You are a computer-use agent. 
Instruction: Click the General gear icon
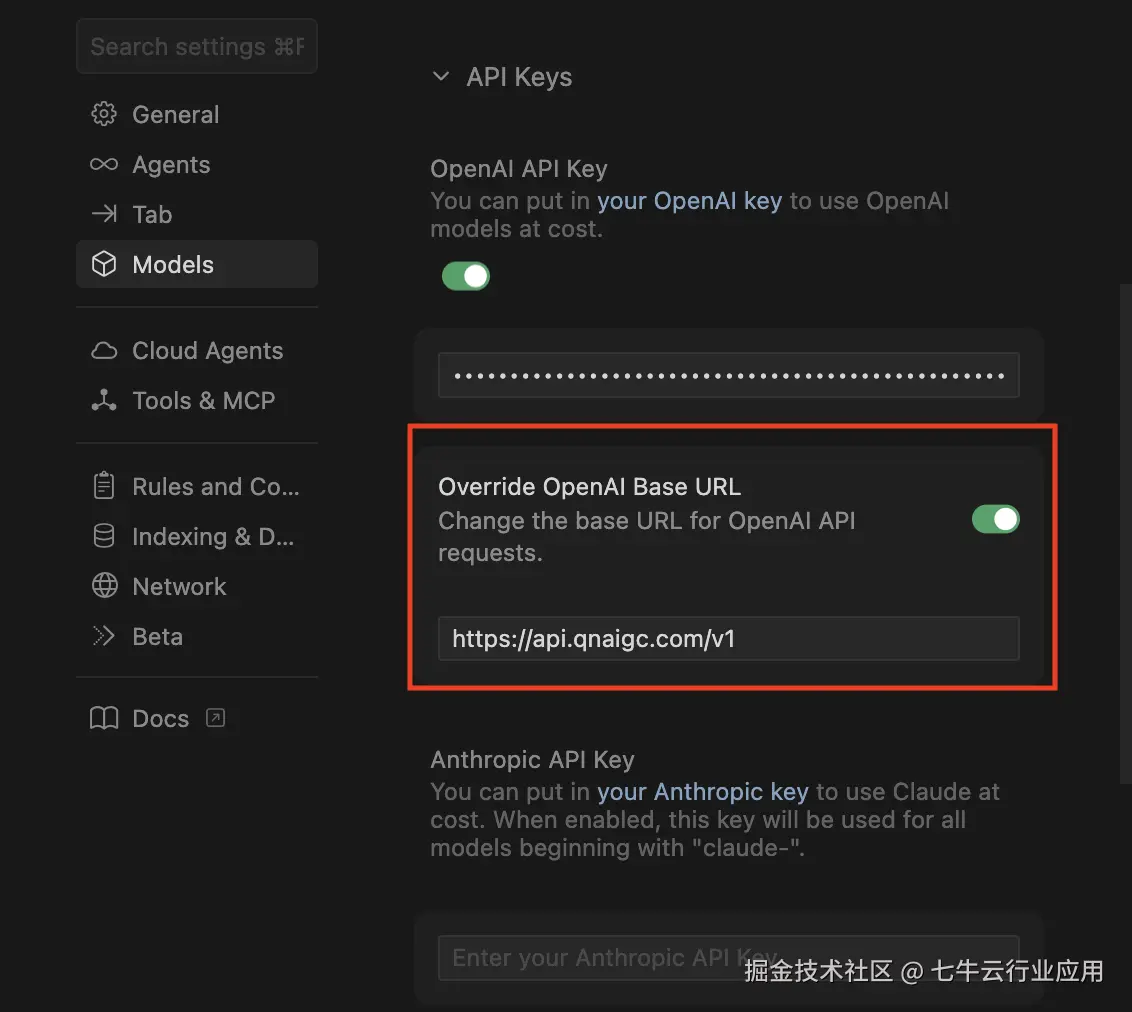click(104, 114)
